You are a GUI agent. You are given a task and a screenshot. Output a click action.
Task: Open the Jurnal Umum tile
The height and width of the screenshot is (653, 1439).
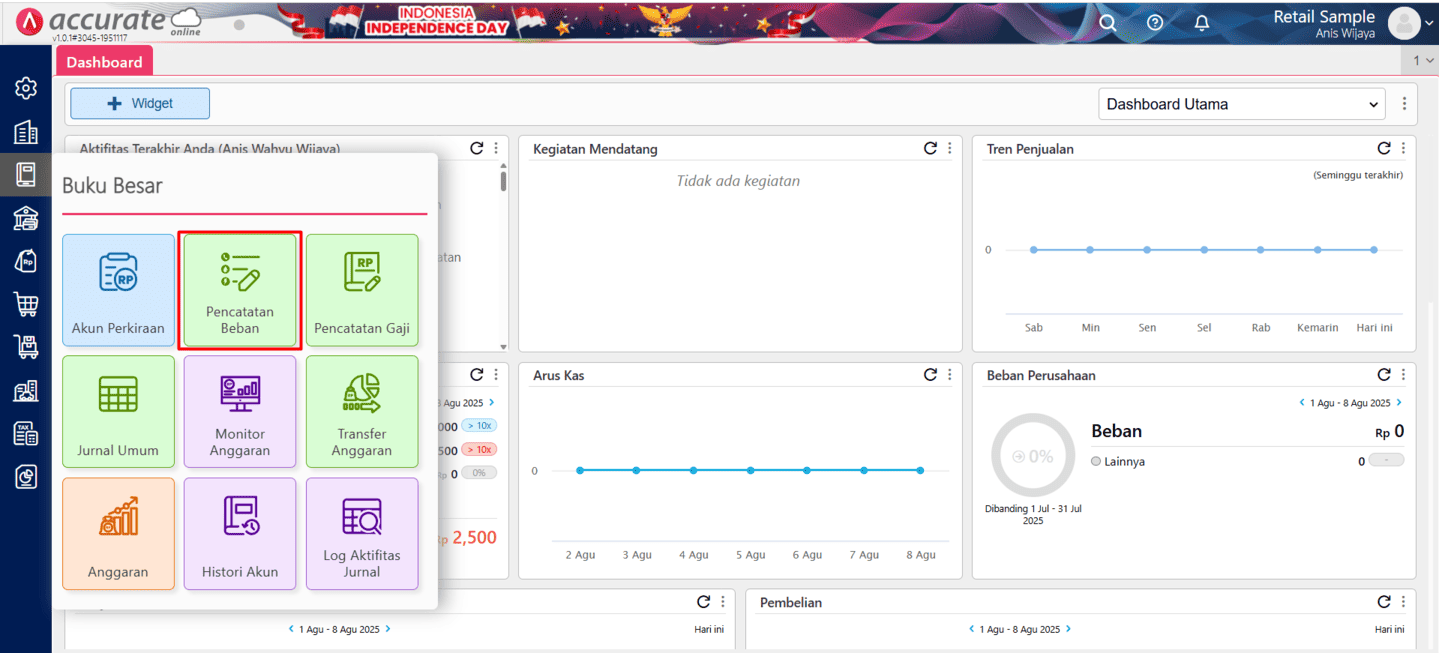coord(118,412)
